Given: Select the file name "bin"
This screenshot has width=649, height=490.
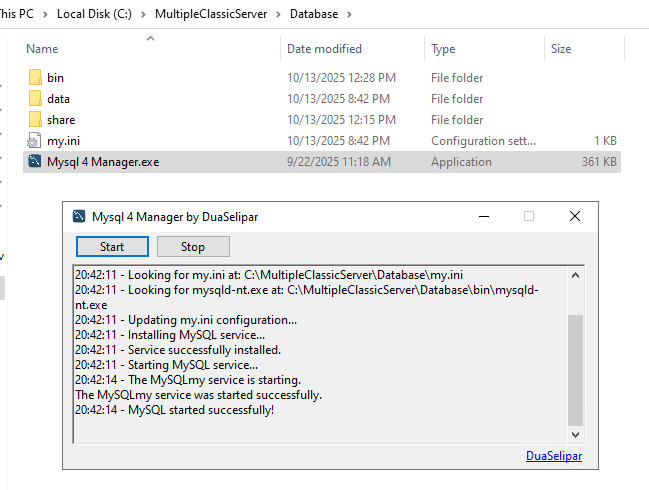Looking at the screenshot, I should click(55, 78).
